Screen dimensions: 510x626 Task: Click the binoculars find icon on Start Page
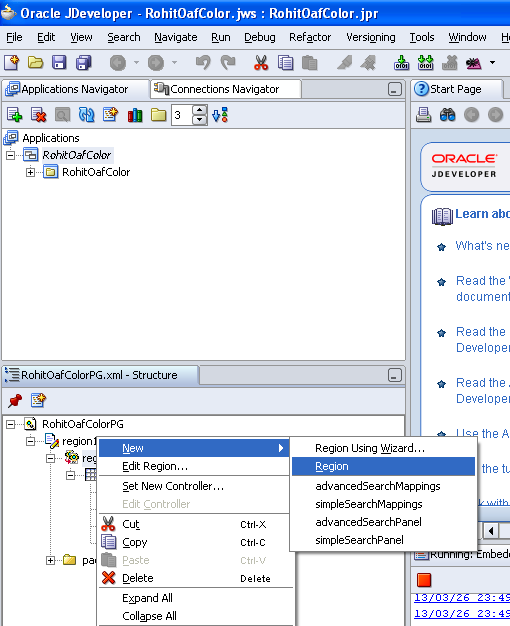click(447, 115)
